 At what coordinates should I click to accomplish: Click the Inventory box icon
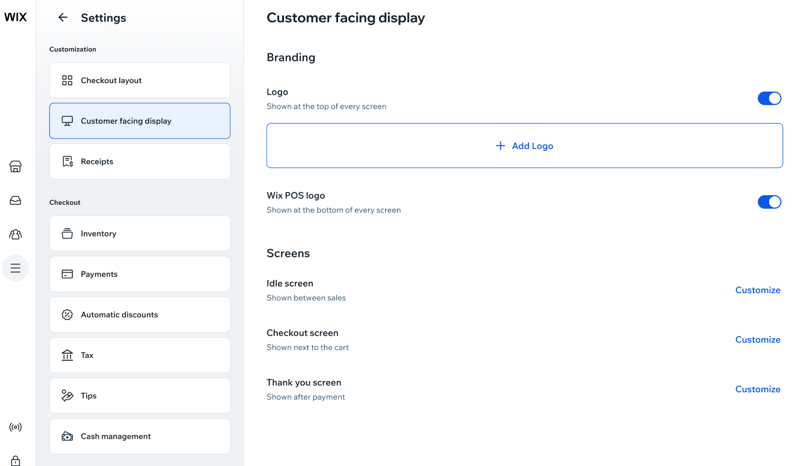coord(67,233)
